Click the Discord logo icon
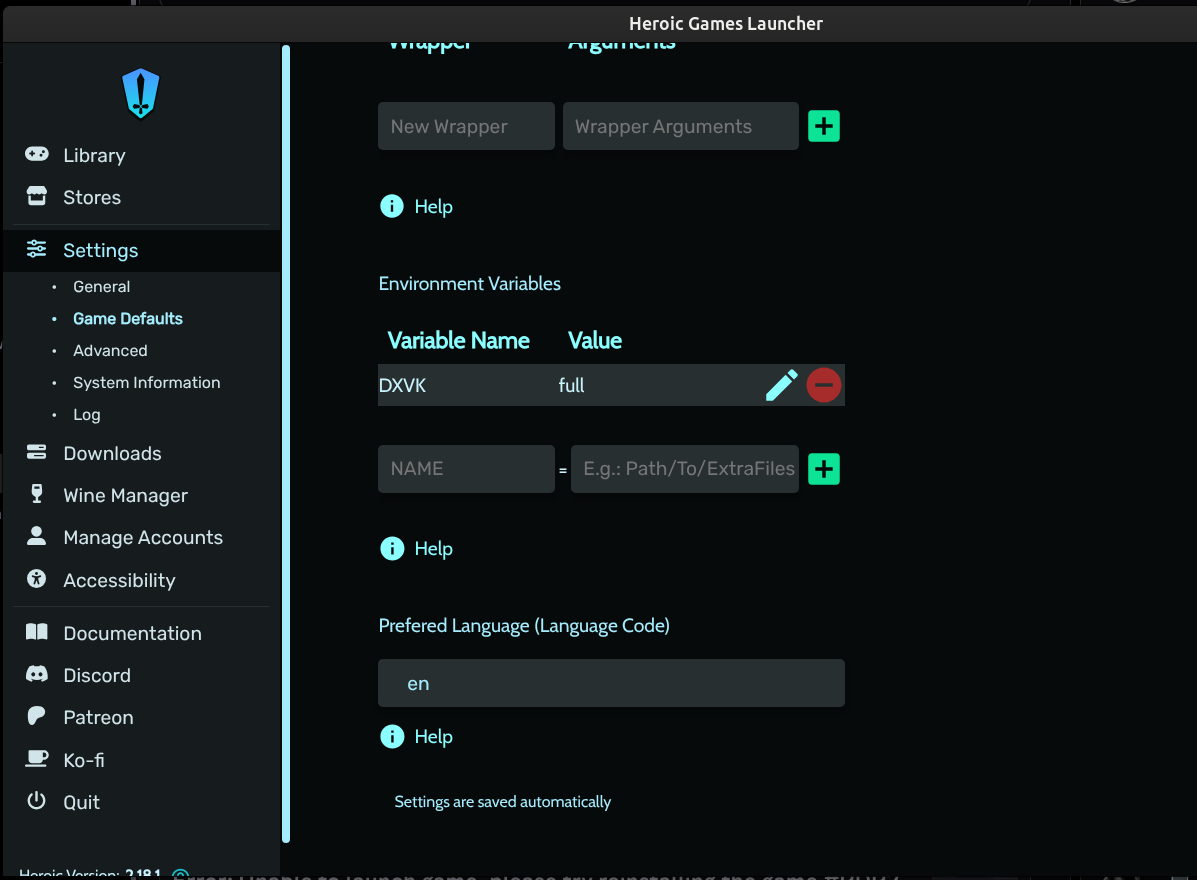Viewport: 1197px width, 880px height. point(37,674)
